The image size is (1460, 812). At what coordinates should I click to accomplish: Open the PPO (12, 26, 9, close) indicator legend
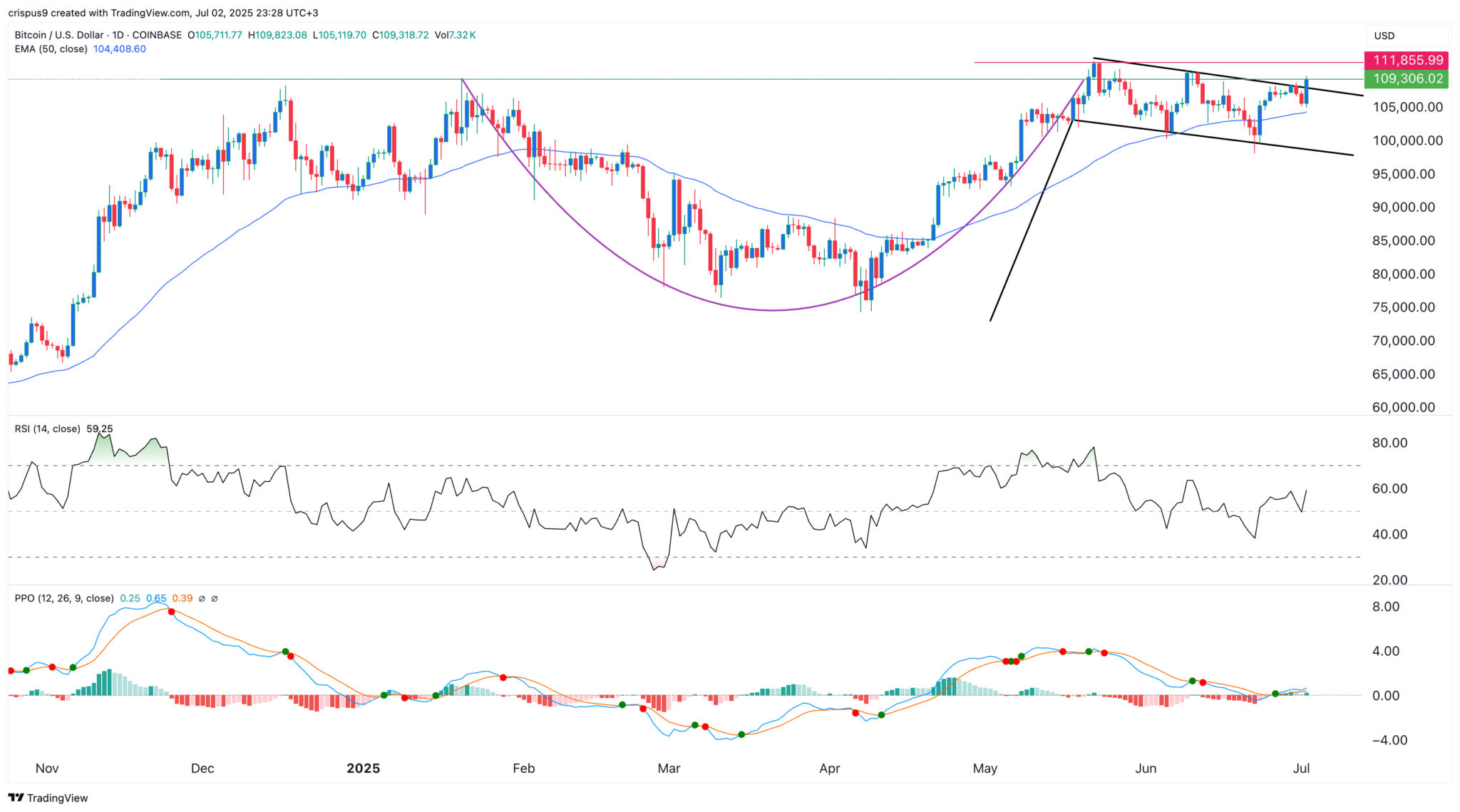coord(64,599)
